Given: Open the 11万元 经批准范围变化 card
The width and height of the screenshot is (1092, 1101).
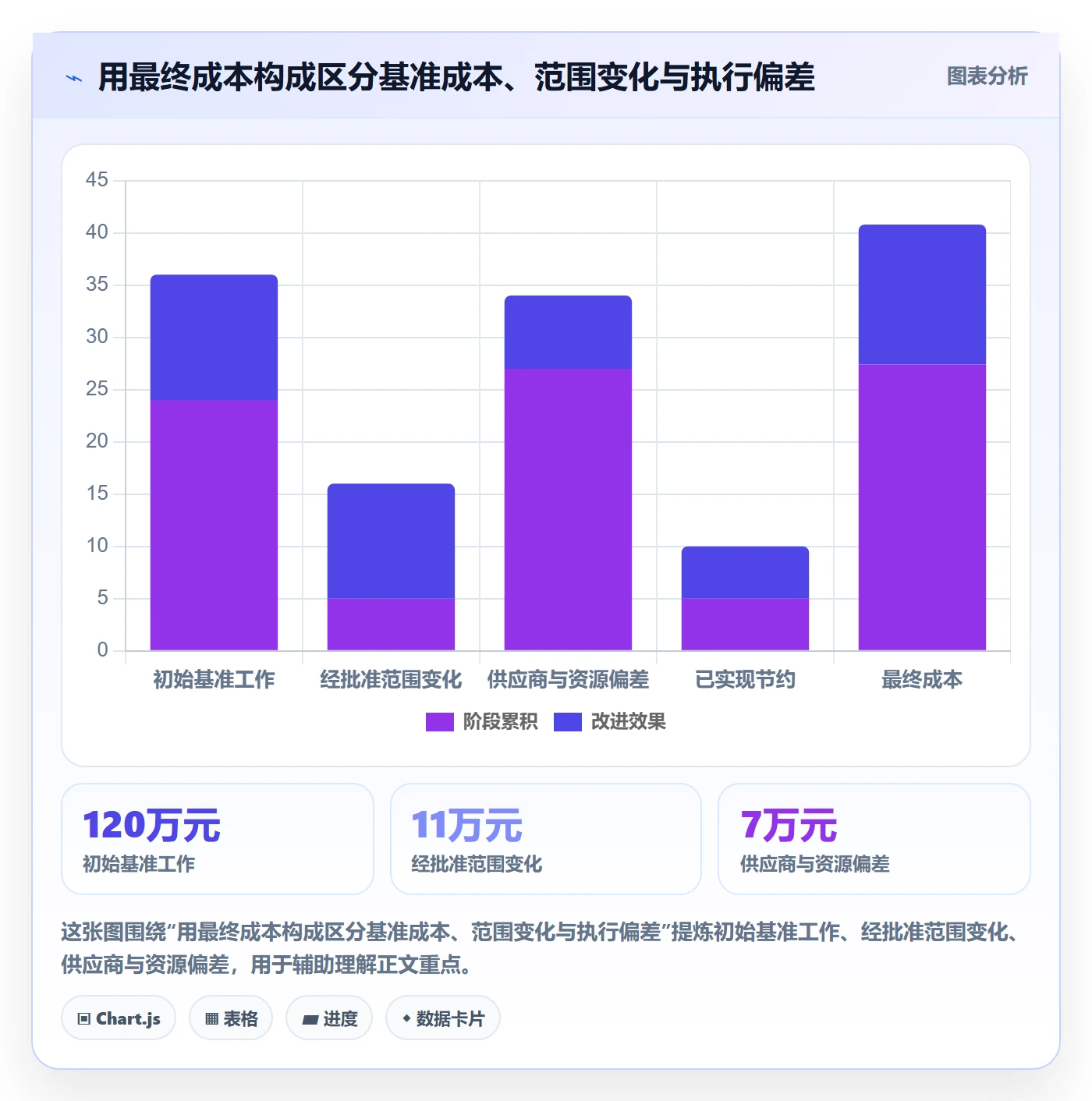Looking at the screenshot, I should (546, 839).
